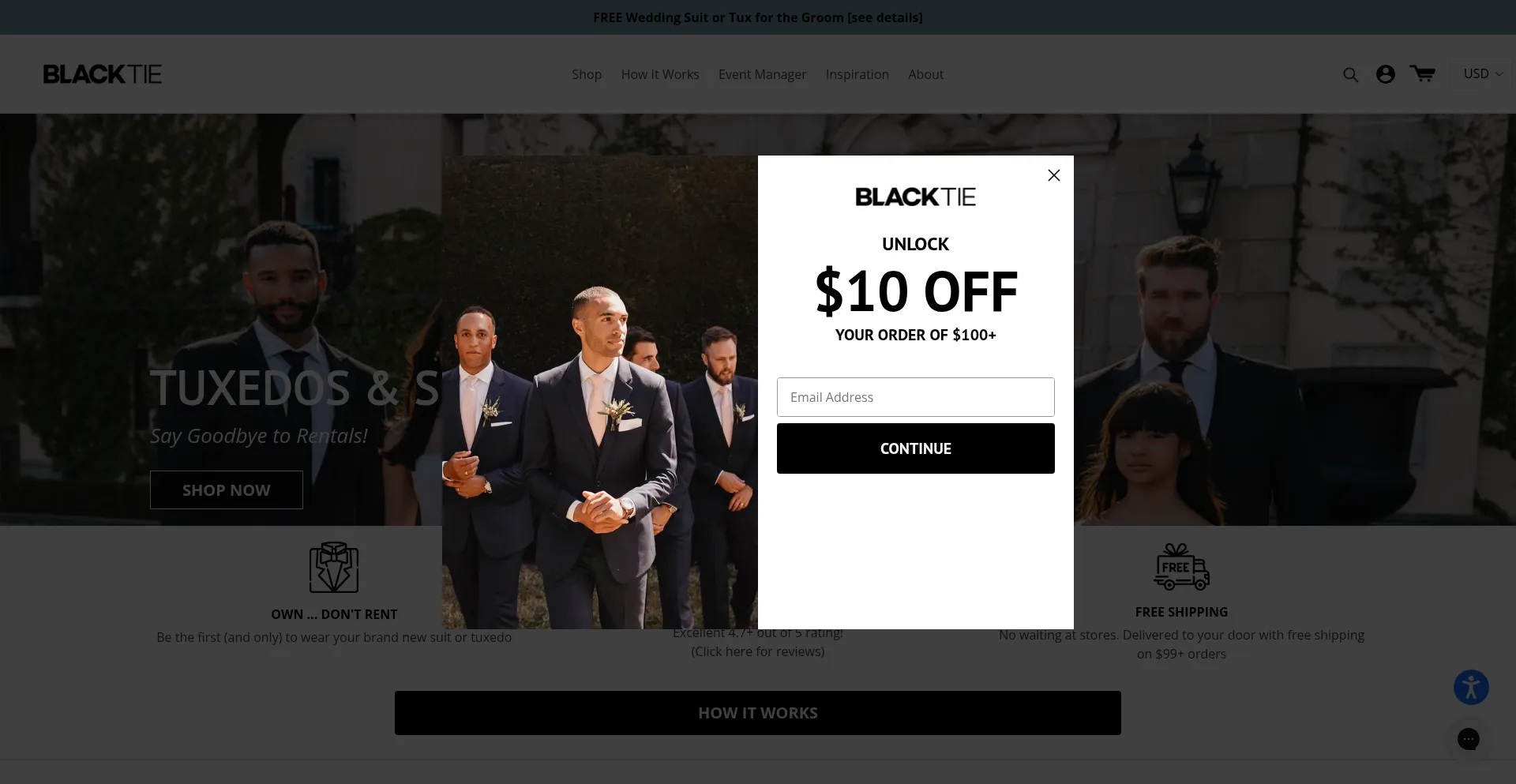Click the Email Address field
The height and width of the screenshot is (784, 1516).
coord(915,397)
